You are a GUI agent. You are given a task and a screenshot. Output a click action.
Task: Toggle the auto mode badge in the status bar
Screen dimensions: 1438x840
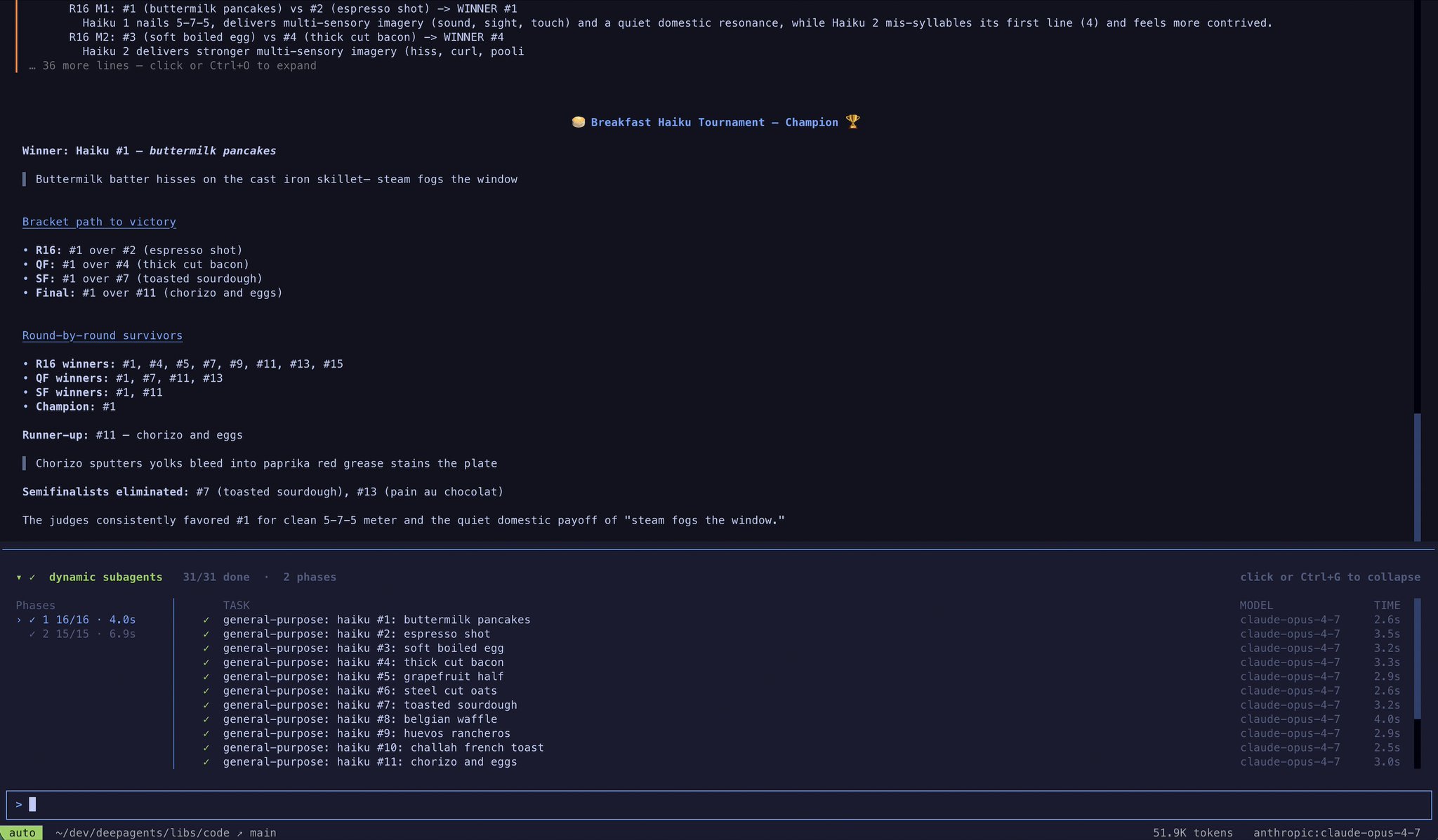click(22, 832)
